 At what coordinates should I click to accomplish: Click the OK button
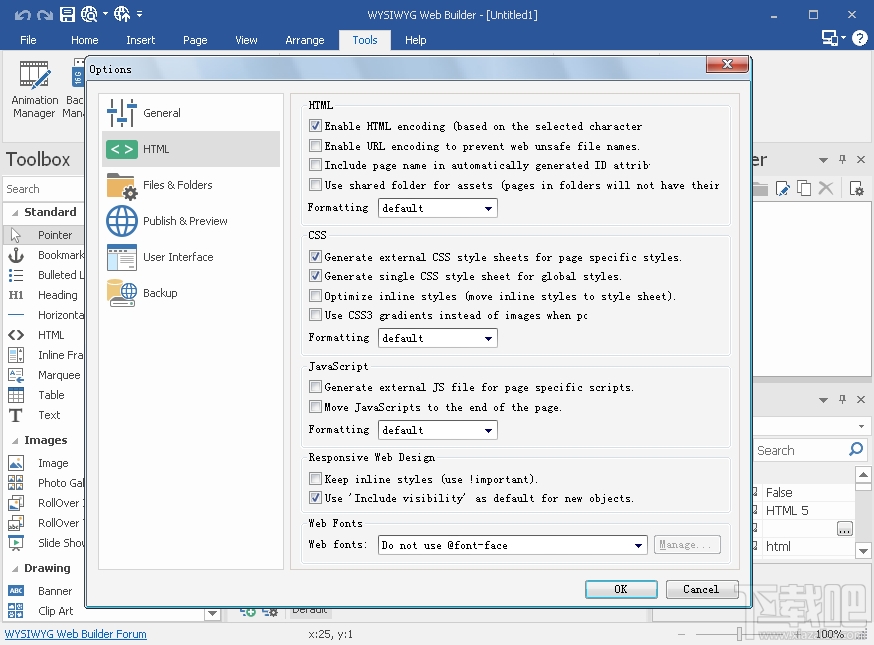point(621,589)
